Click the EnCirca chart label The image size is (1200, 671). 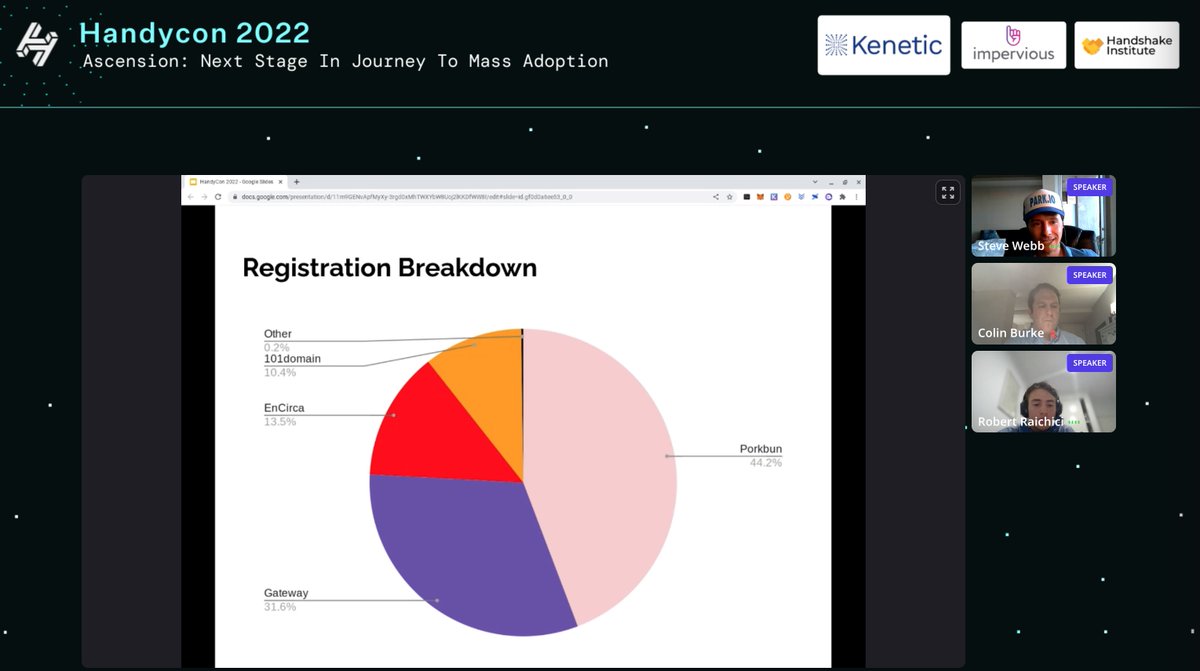point(284,408)
